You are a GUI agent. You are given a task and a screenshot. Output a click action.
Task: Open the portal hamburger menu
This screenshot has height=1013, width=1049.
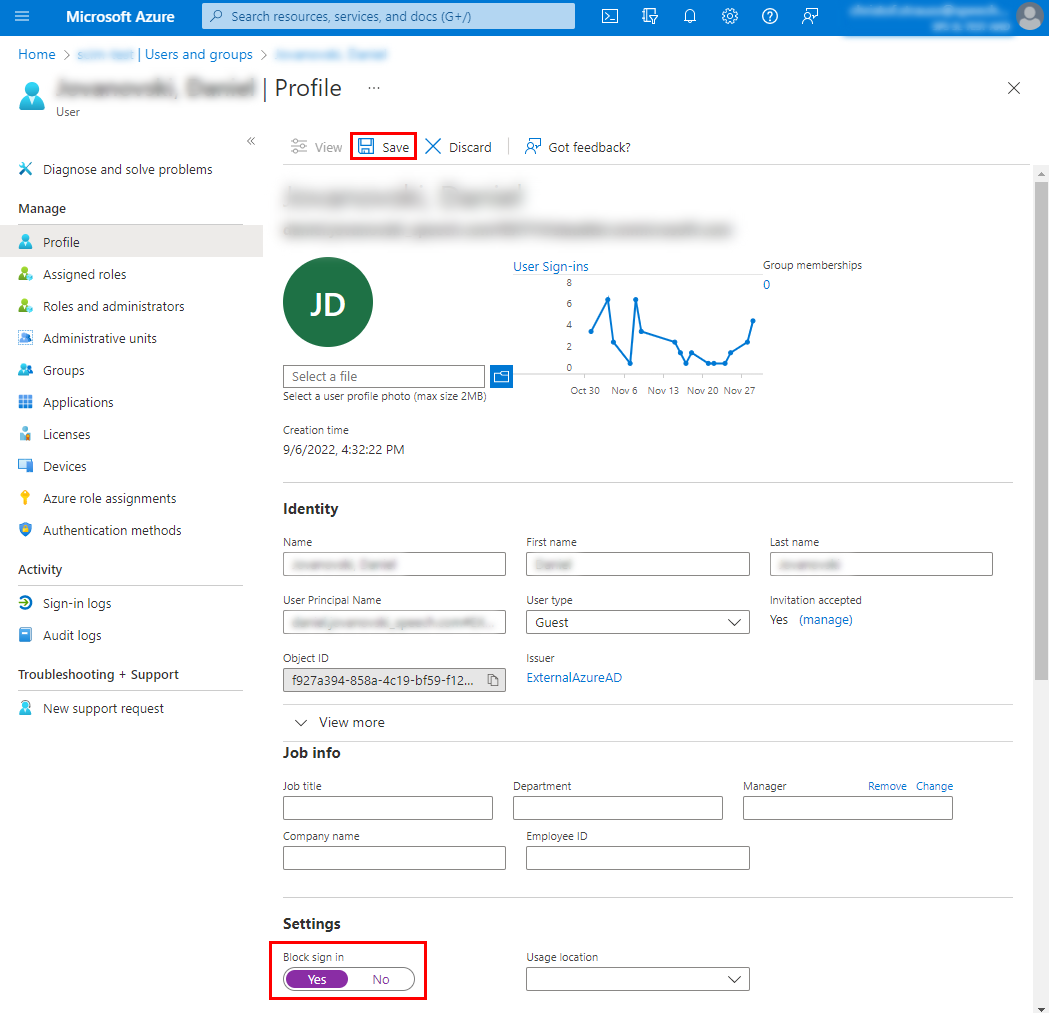coord(22,16)
